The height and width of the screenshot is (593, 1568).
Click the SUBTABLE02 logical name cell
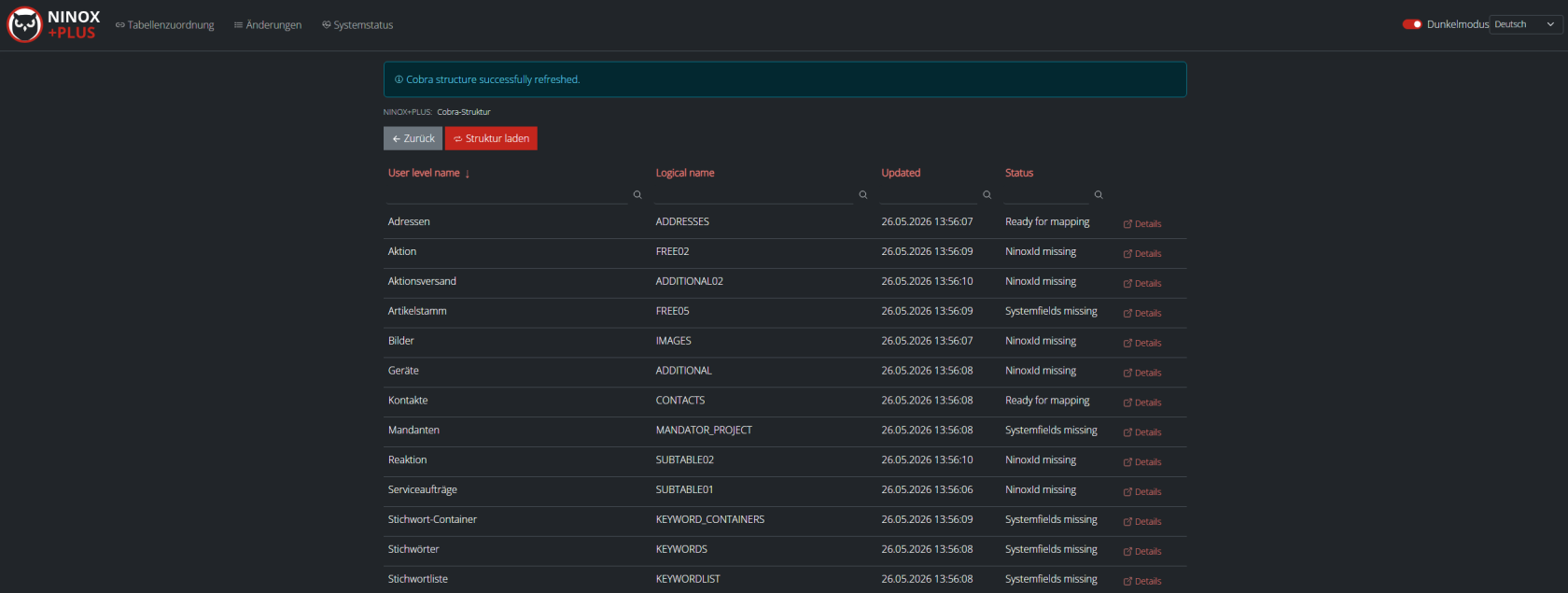(684, 460)
